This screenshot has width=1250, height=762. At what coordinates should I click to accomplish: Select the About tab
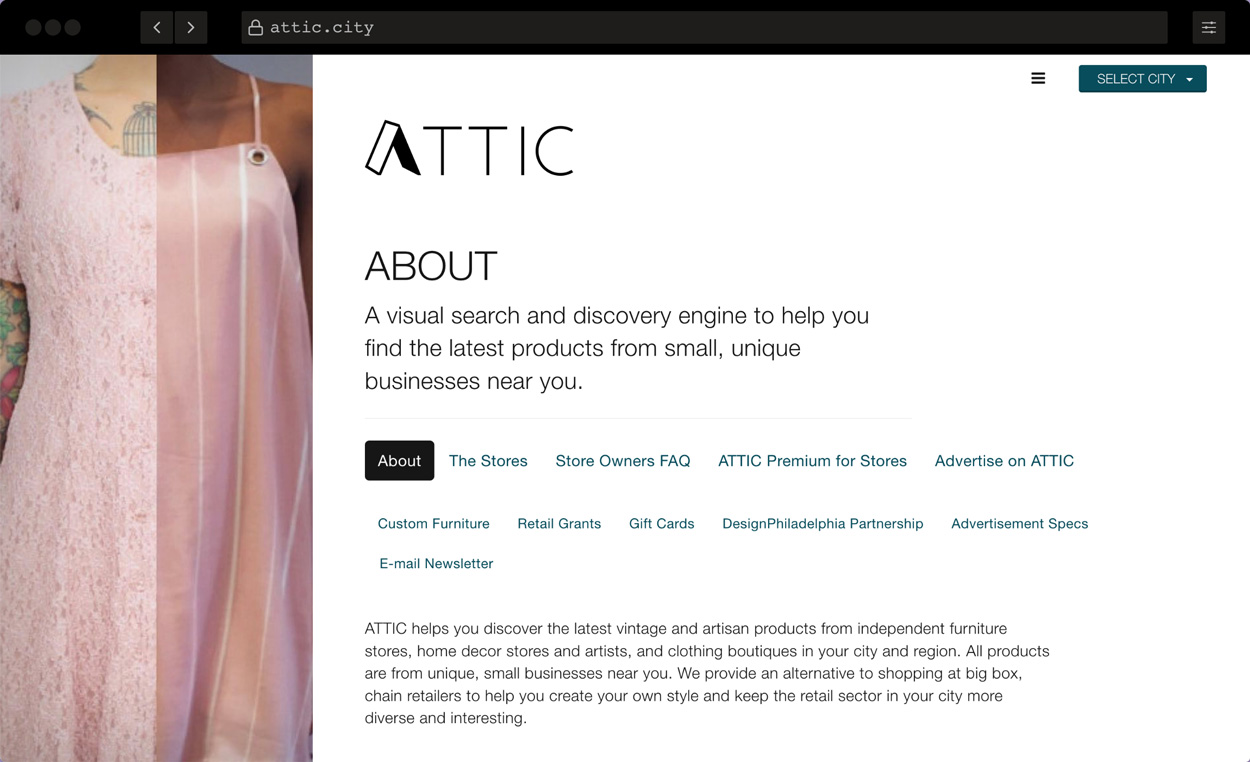[399, 460]
